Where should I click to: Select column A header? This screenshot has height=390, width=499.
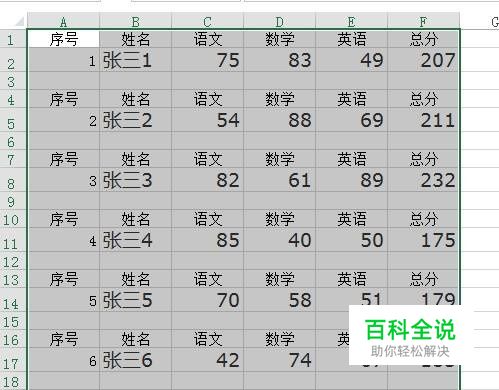point(63,22)
